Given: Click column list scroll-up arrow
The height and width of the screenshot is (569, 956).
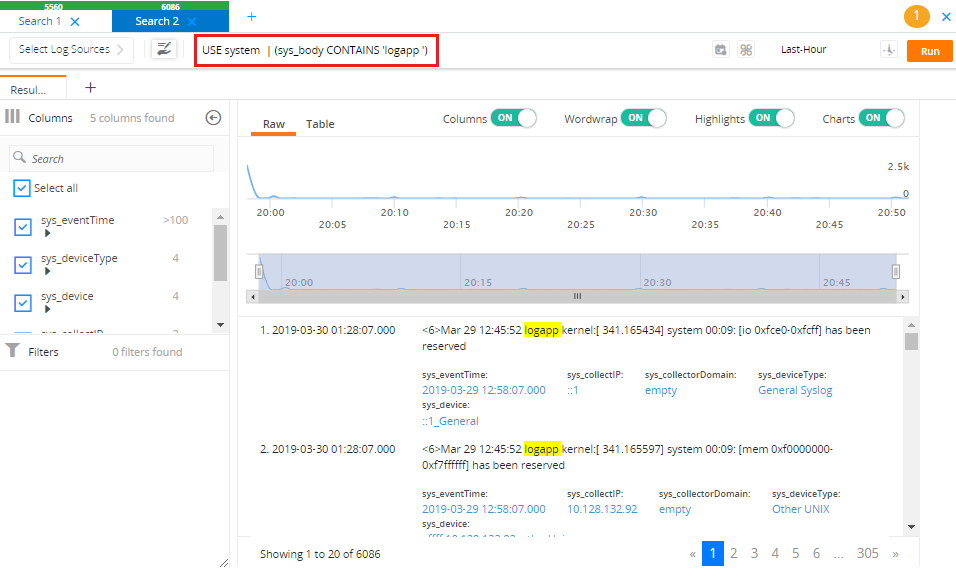Looking at the screenshot, I should point(221,217).
